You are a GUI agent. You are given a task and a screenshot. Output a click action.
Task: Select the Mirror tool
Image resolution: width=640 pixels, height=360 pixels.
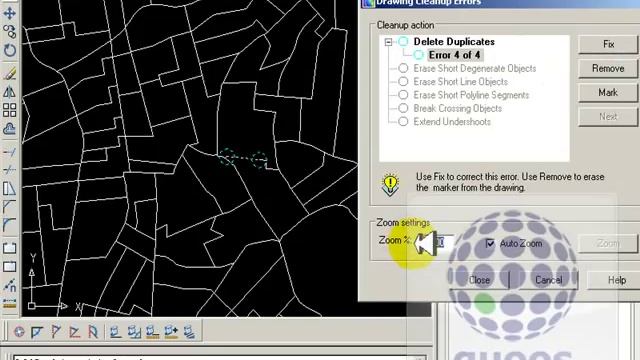coord(9,92)
